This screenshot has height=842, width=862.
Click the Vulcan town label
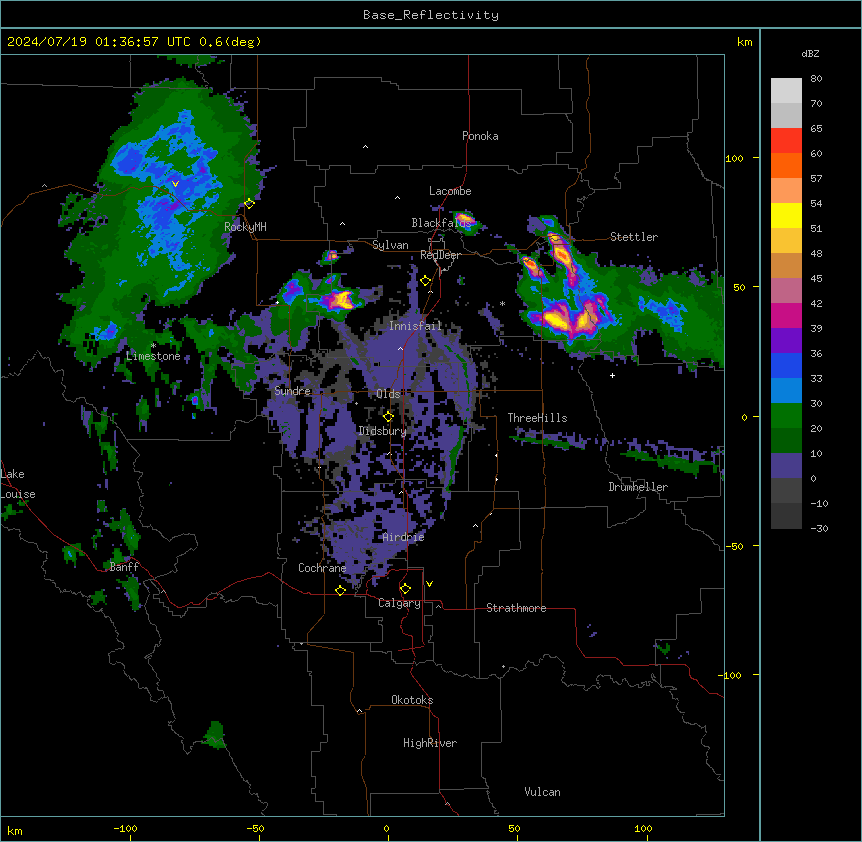[x=542, y=792]
